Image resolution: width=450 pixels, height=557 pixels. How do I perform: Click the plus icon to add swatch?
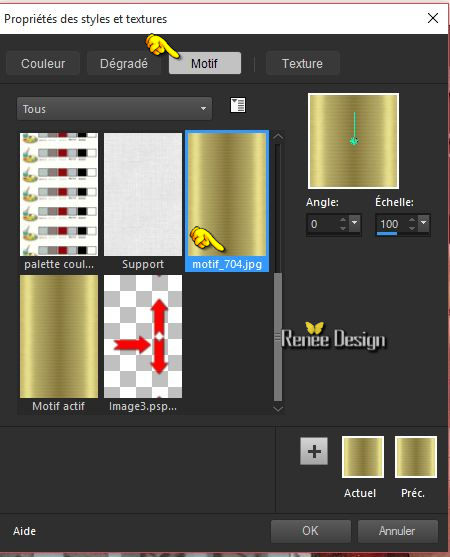pos(314,451)
